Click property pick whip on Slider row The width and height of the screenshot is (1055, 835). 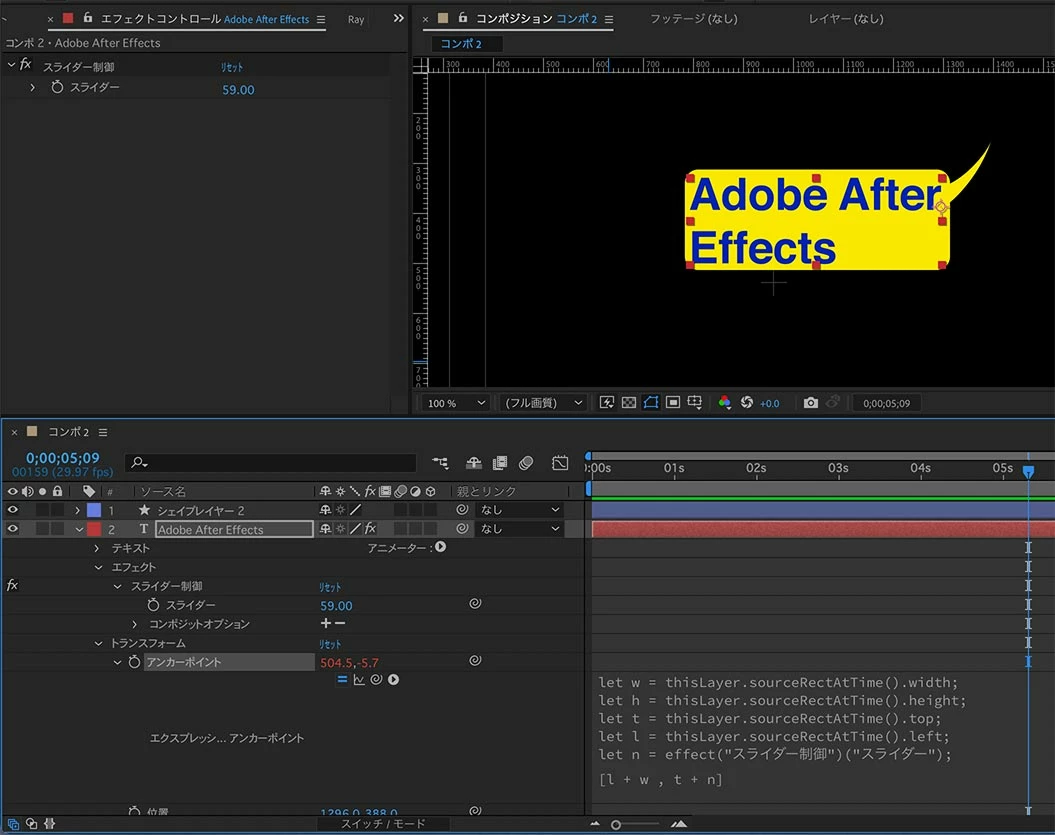(475, 604)
